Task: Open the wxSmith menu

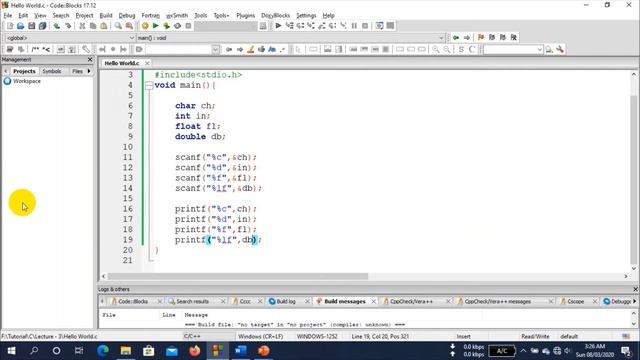Action: tap(177, 16)
